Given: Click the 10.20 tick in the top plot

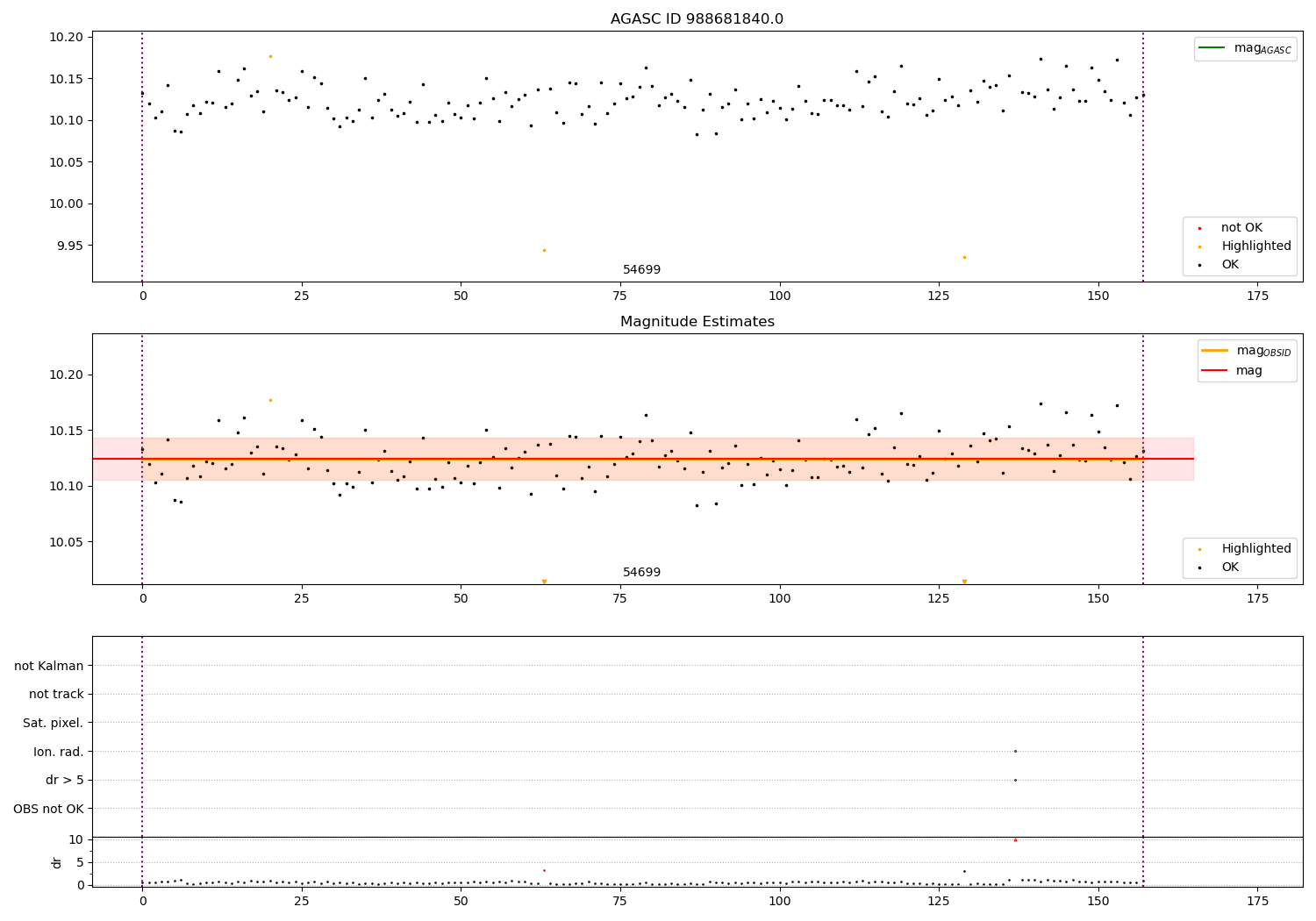Looking at the screenshot, I should tap(65, 38).
